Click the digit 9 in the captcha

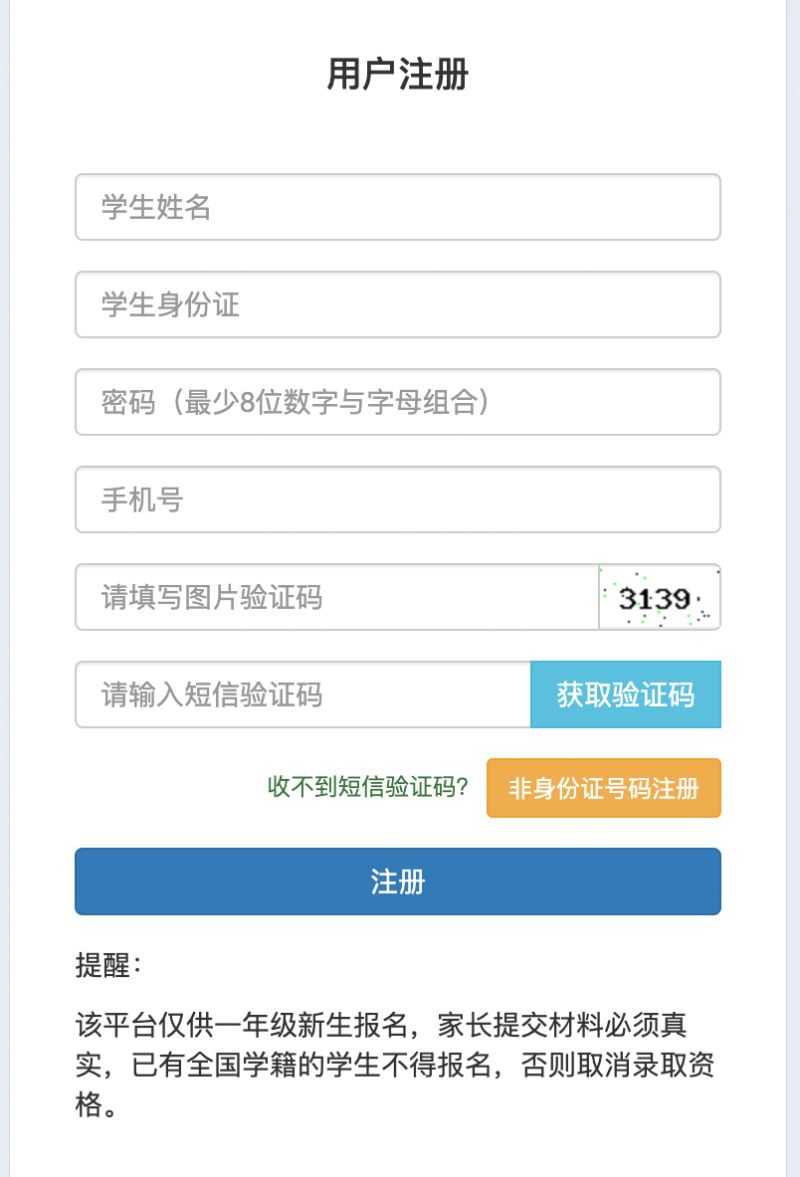(681, 599)
